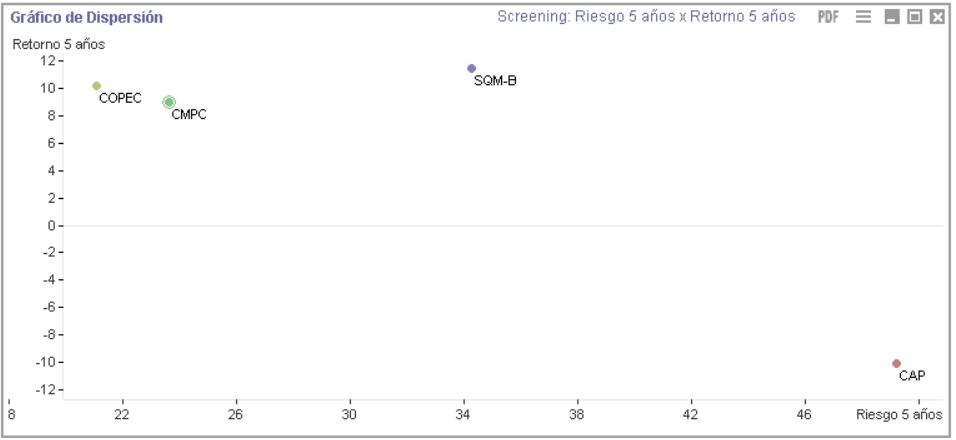
Task: Select the SQM-B data point
Action: (x=471, y=68)
